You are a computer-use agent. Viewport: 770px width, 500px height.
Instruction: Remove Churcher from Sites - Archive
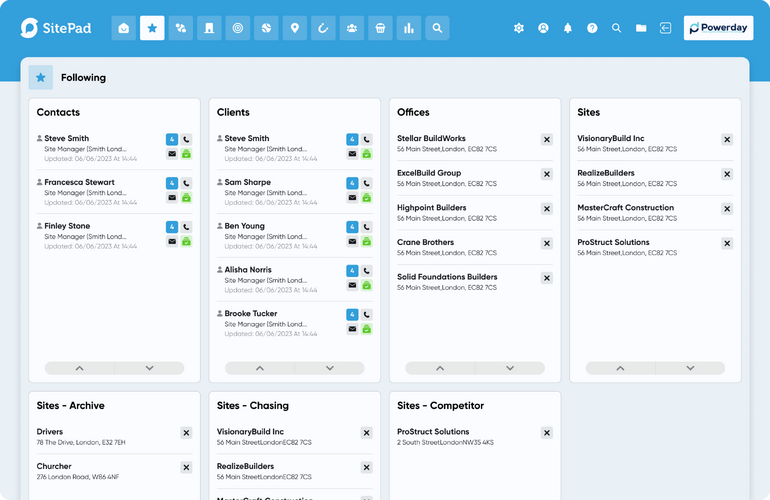[x=186, y=467]
